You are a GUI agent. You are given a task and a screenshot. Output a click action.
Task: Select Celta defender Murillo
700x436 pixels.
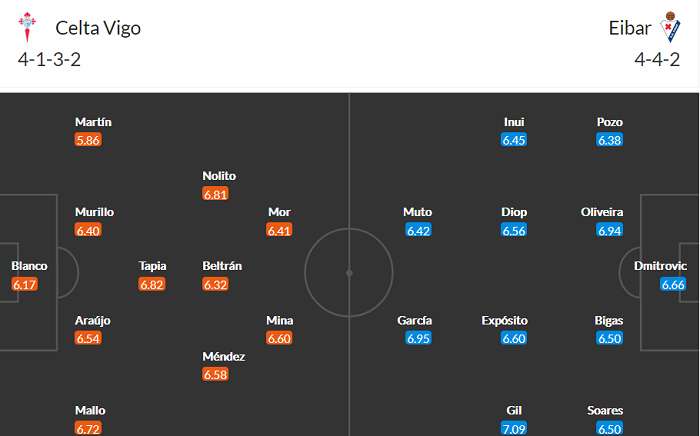(x=94, y=212)
